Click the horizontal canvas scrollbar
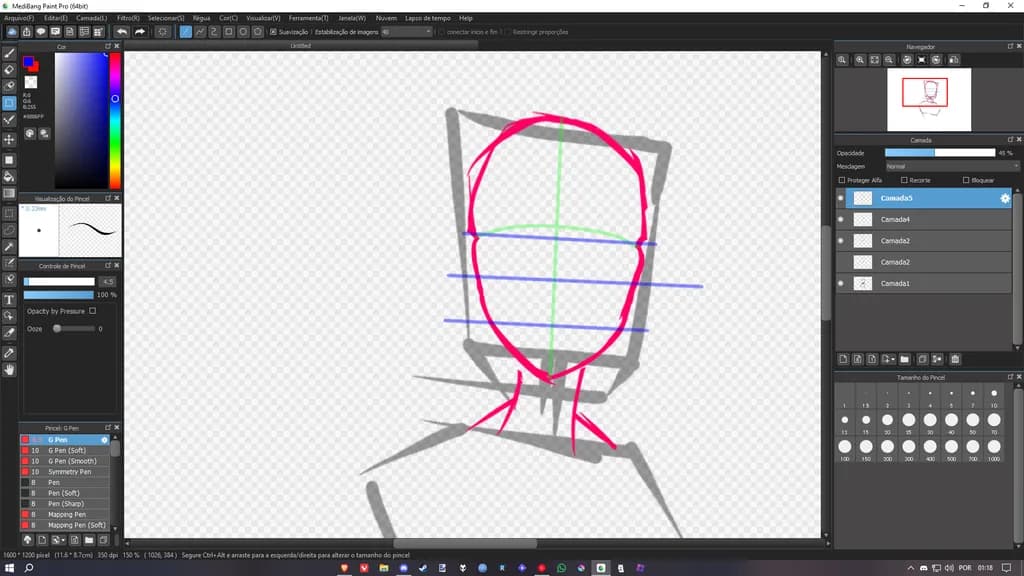This screenshot has width=1024, height=576. pos(465,543)
